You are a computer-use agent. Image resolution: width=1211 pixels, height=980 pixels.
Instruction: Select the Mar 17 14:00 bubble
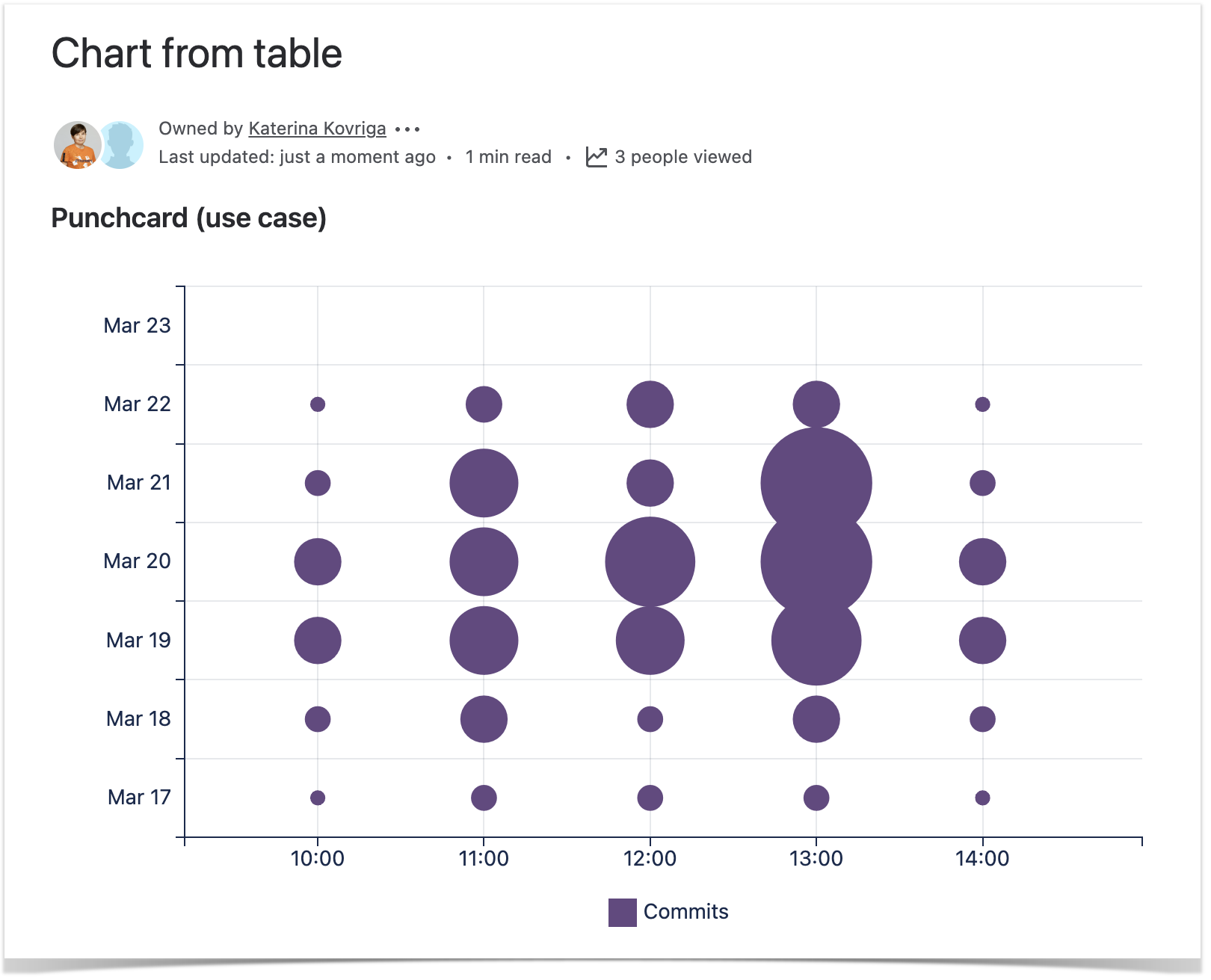[x=982, y=798]
